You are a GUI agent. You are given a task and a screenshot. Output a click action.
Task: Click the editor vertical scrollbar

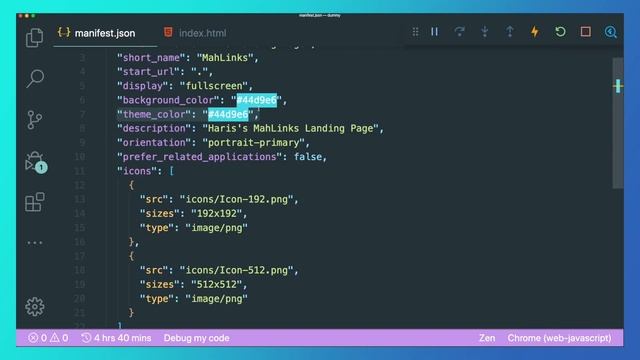pos(618,123)
